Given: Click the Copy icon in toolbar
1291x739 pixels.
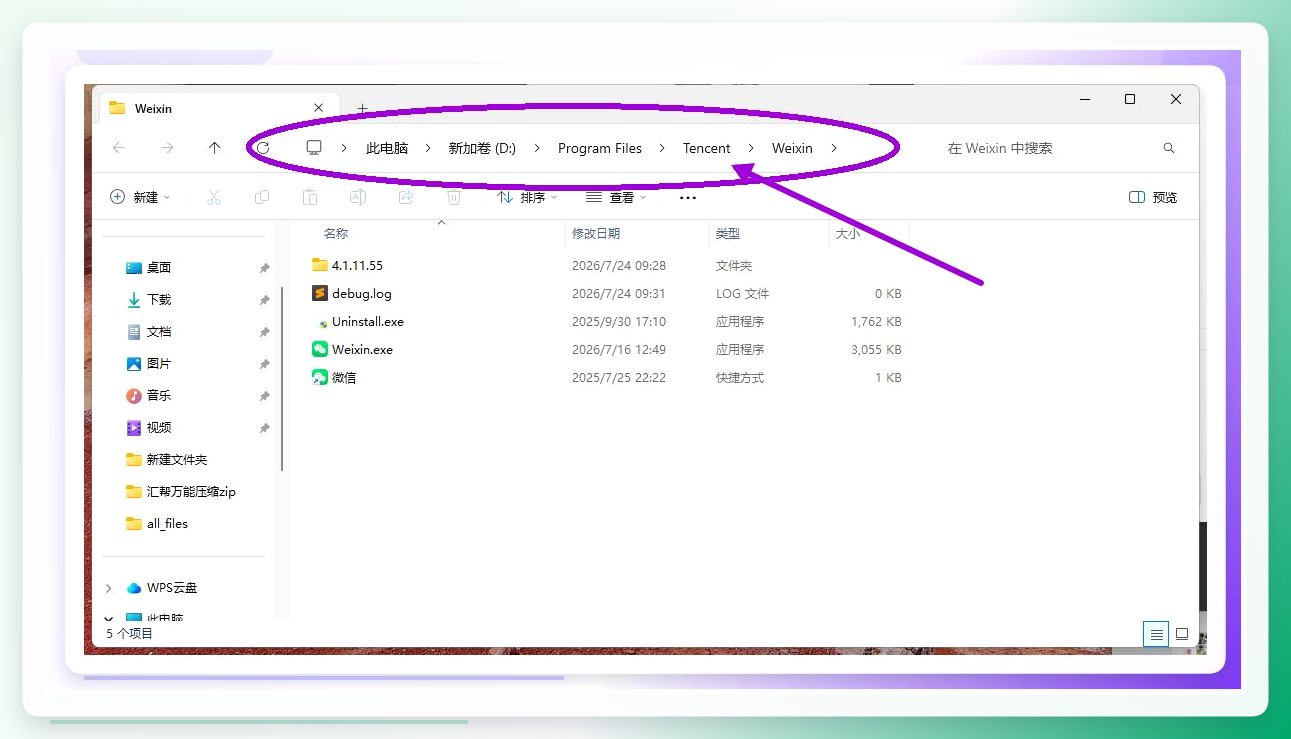Looking at the screenshot, I should tap(262, 197).
